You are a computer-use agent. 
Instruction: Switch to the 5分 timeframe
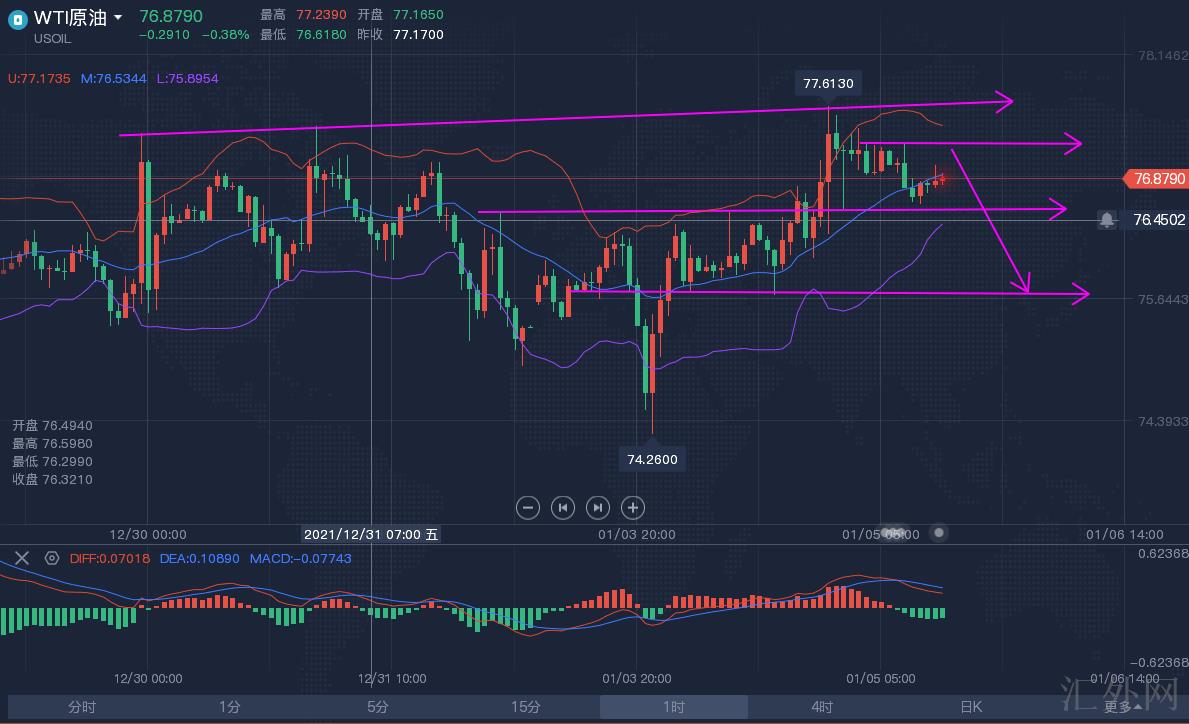click(378, 707)
